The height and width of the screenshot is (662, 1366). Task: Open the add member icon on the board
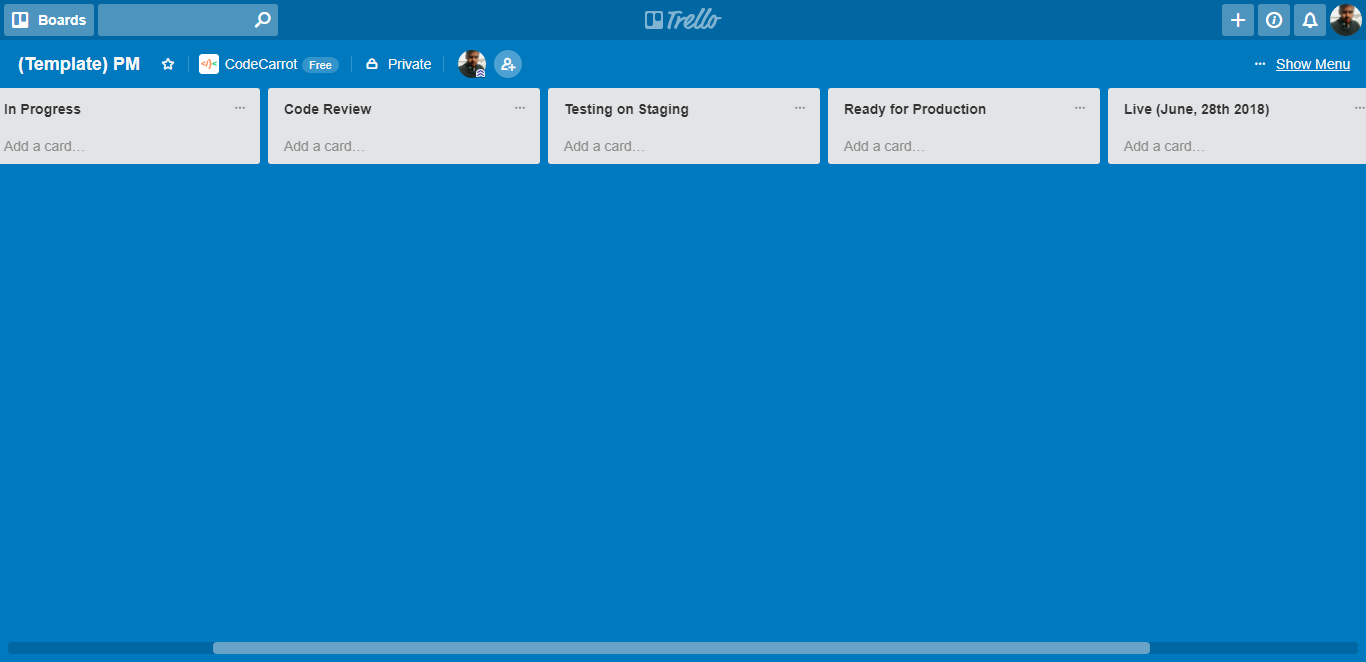508,63
